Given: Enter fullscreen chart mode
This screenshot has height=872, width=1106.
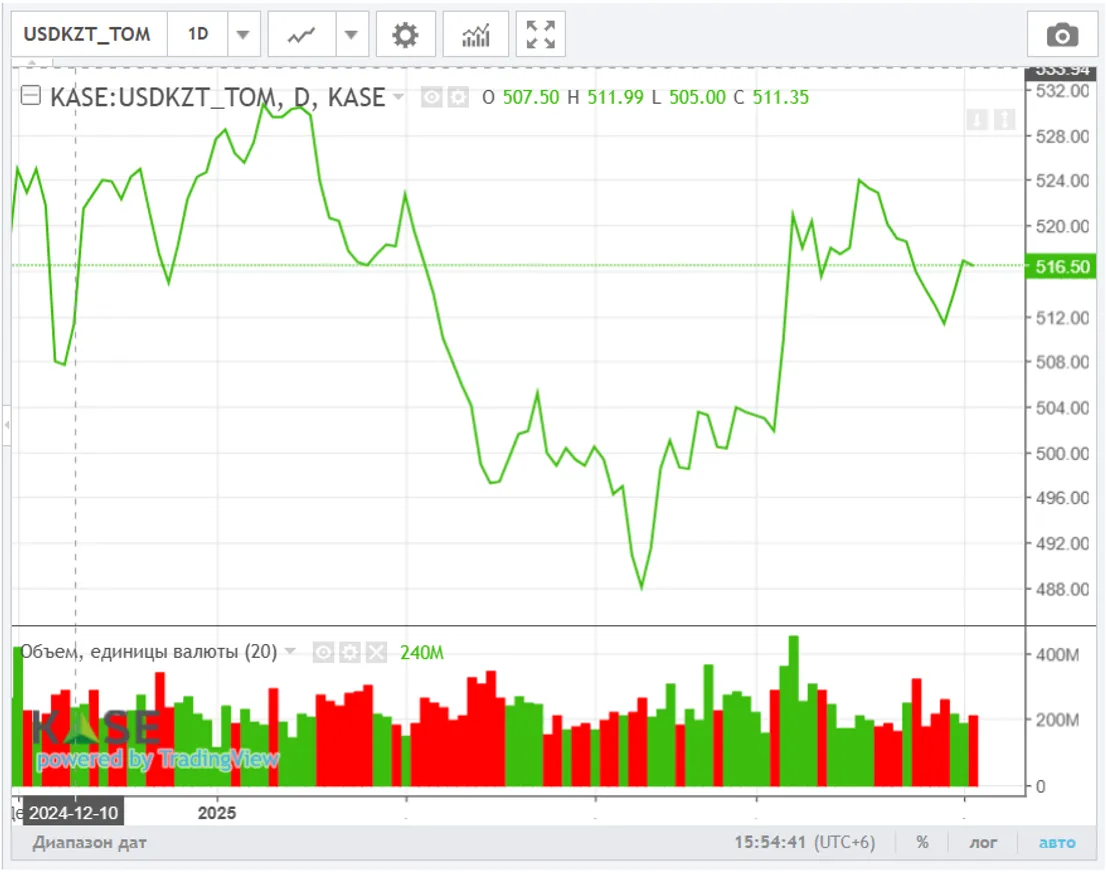Looking at the screenshot, I should pyautogui.click(x=541, y=35).
